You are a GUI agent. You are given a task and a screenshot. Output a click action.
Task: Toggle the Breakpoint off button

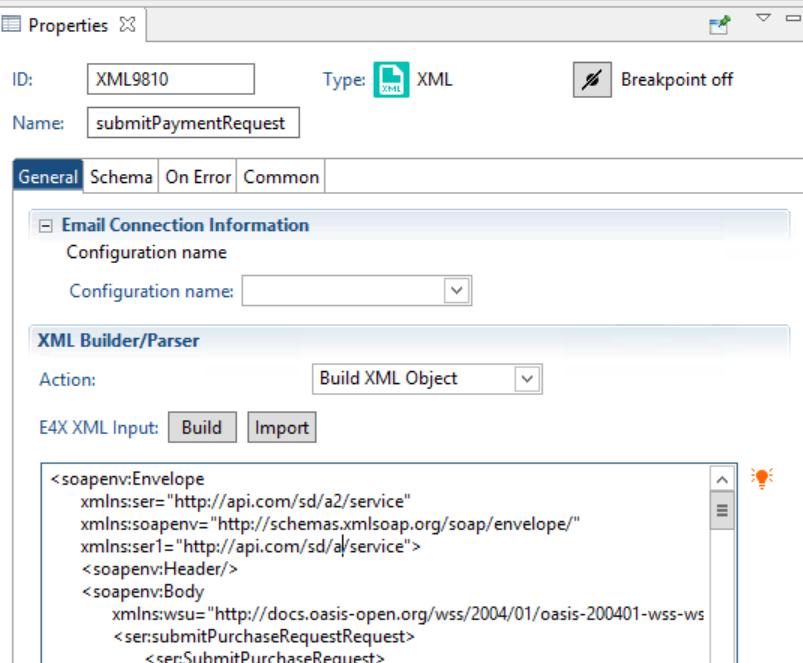[592, 79]
